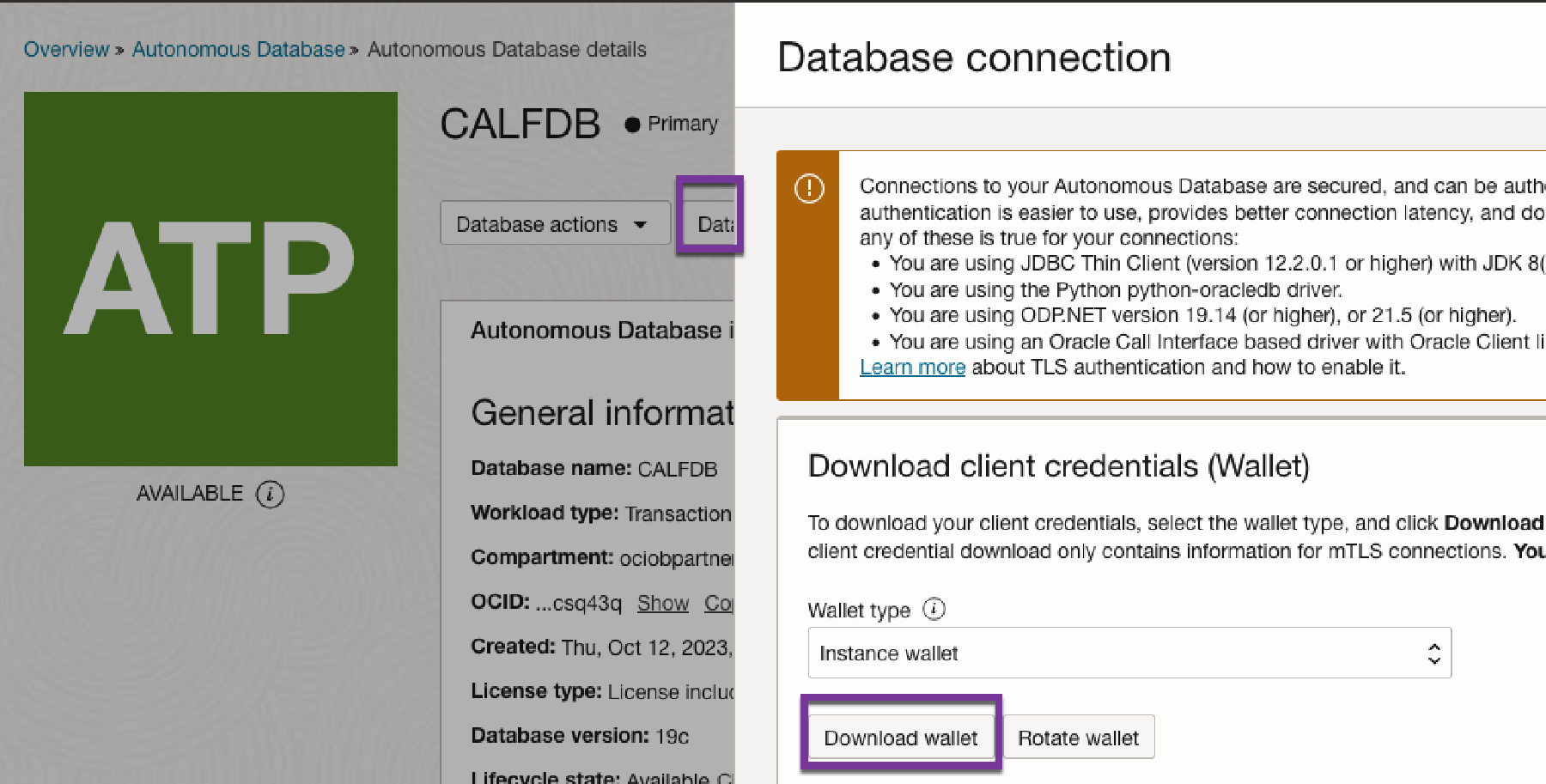The width and height of the screenshot is (1546, 784).
Task: Open Autonomous Database from the breadcrumb
Action: point(239,49)
